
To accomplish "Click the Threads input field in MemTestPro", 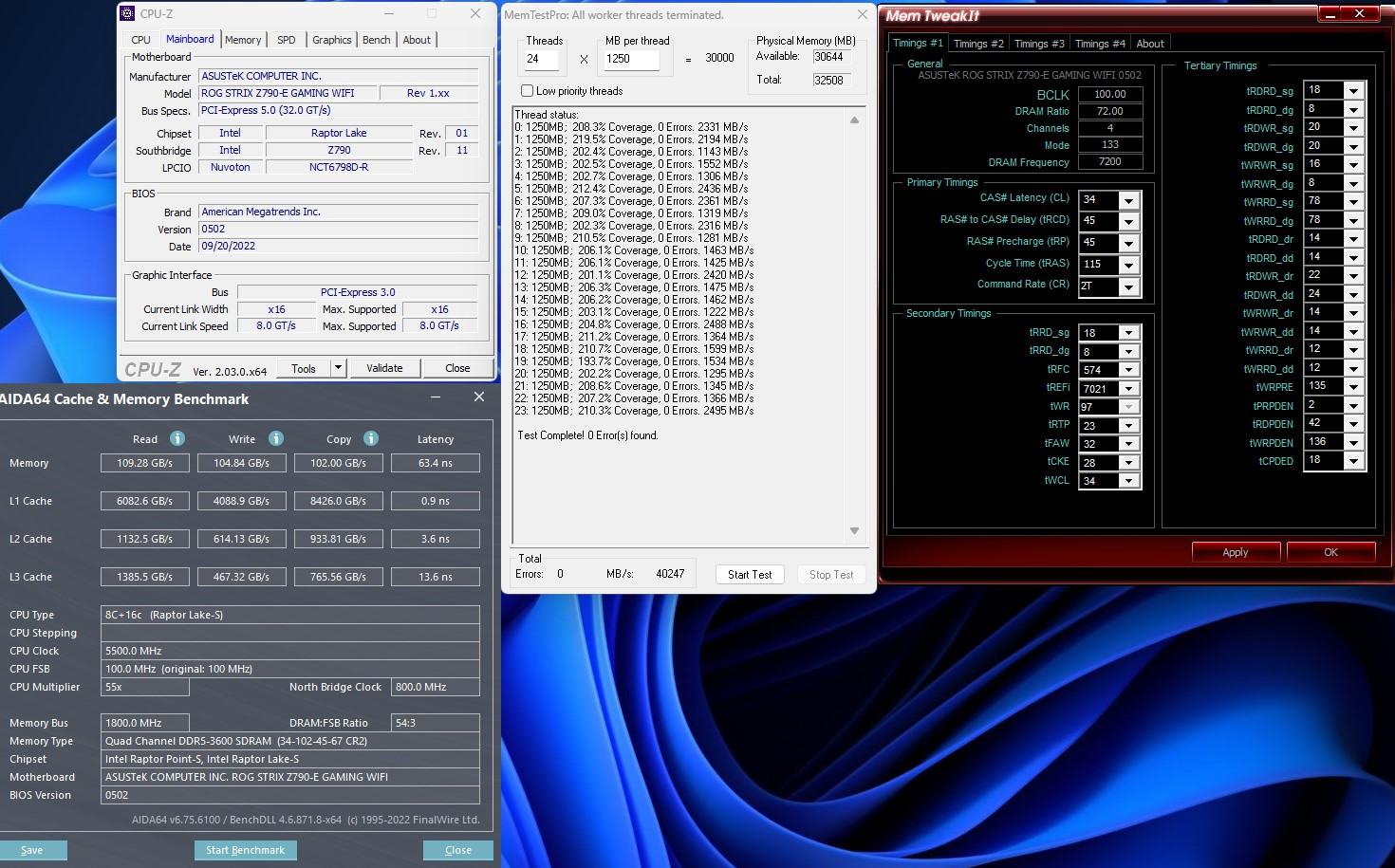I will tap(542, 59).
